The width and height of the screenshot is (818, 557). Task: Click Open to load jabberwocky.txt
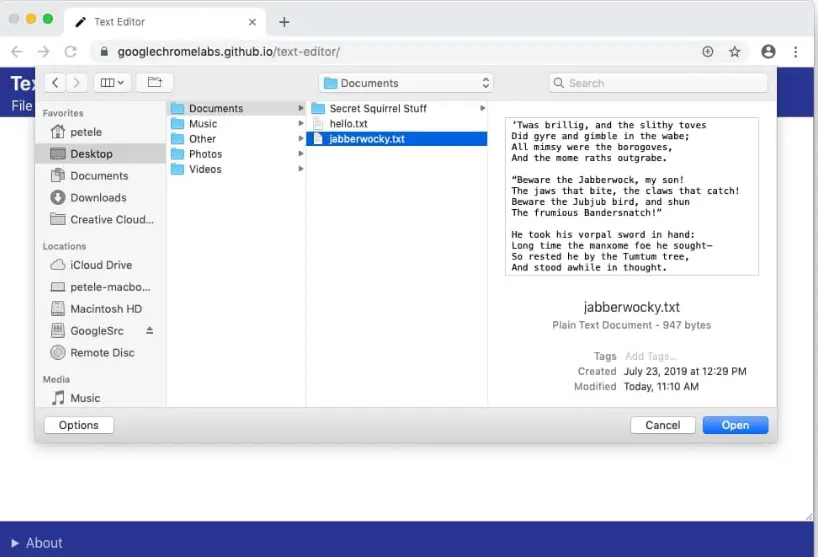pos(735,425)
